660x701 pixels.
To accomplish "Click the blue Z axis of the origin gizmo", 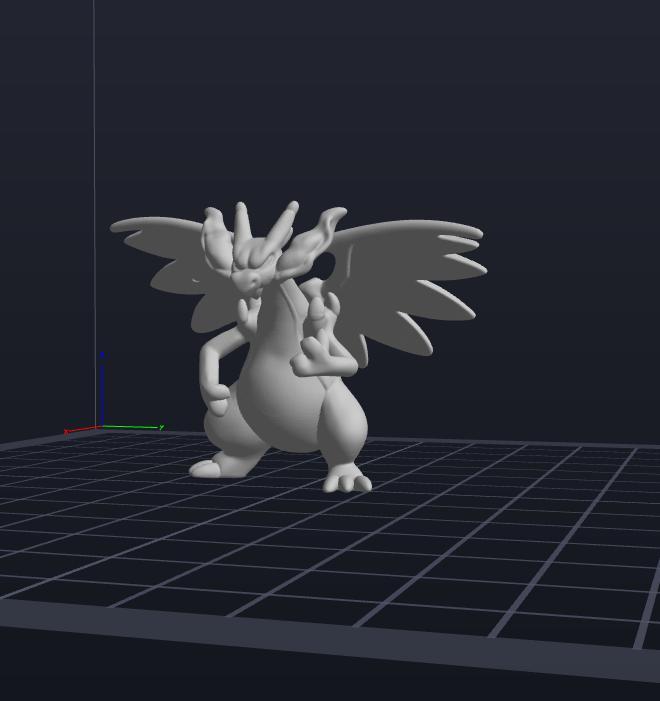I will [x=102, y=390].
